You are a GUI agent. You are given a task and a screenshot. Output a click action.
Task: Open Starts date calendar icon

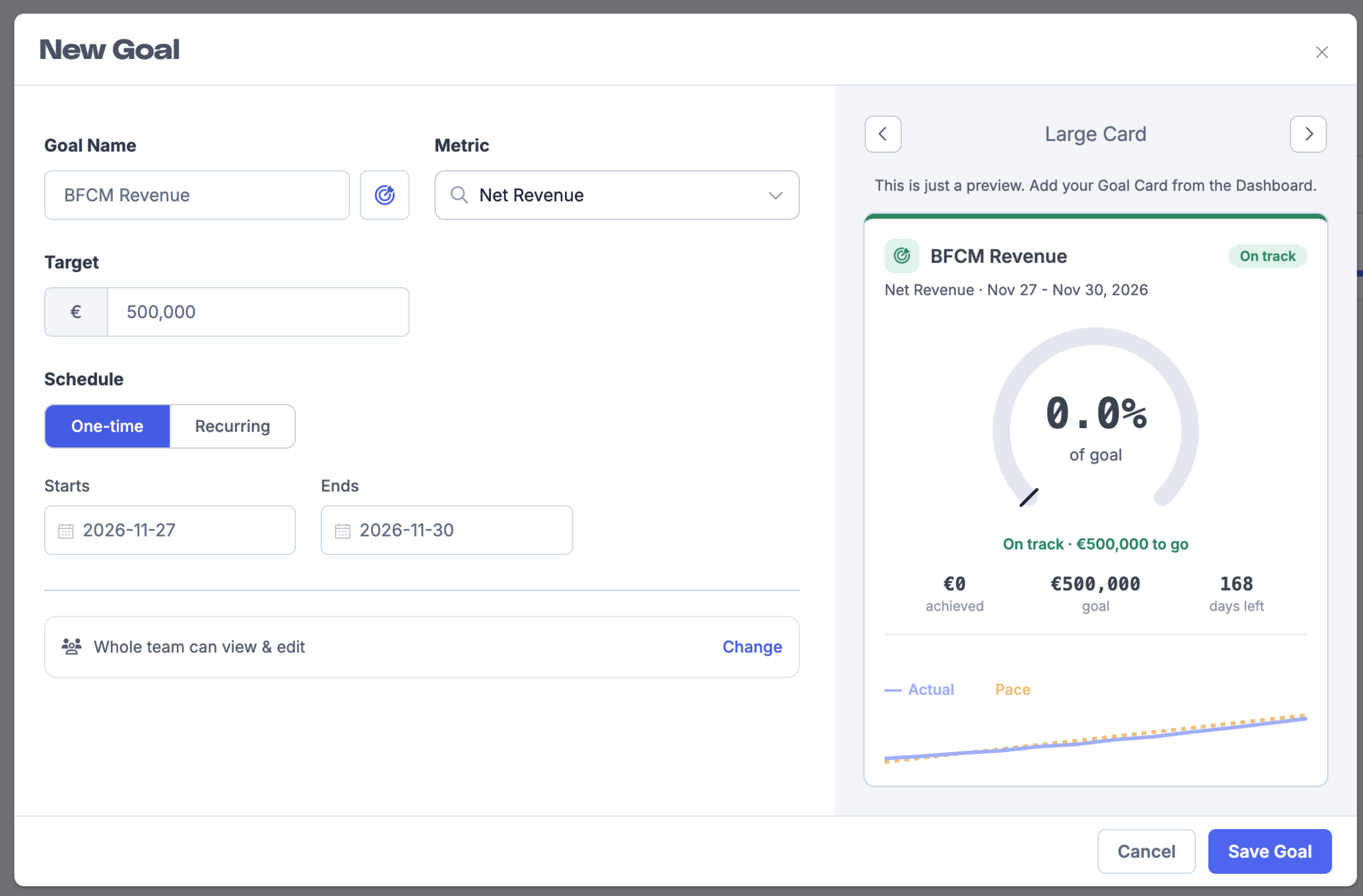pyautogui.click(x=66, y=531)
